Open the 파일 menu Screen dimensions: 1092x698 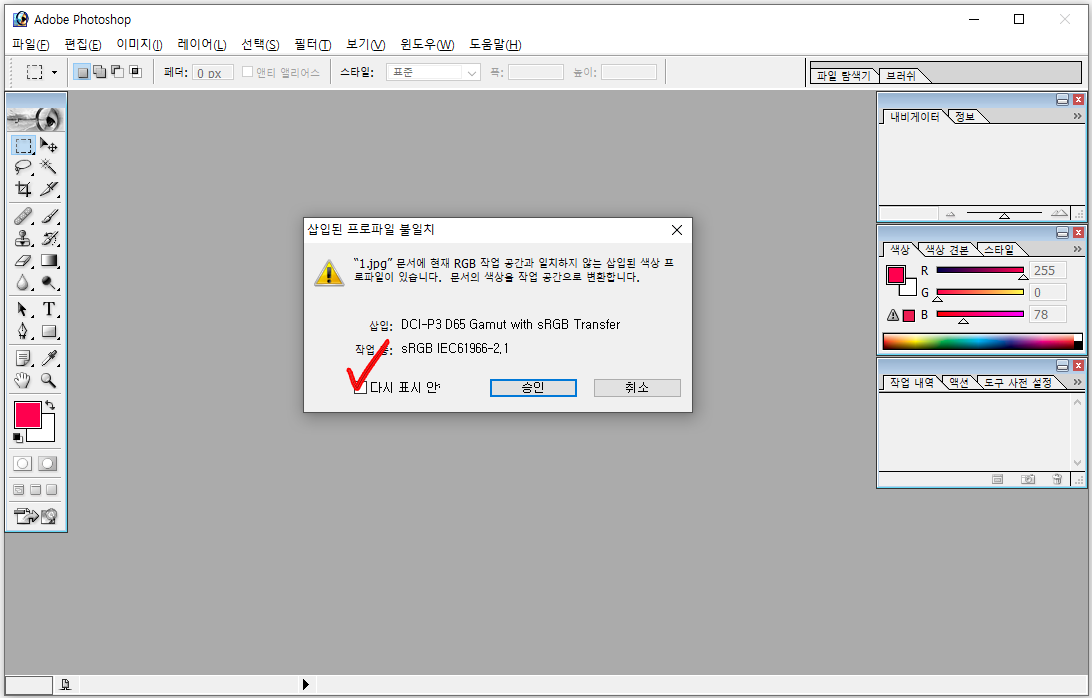tap(31, 45)
